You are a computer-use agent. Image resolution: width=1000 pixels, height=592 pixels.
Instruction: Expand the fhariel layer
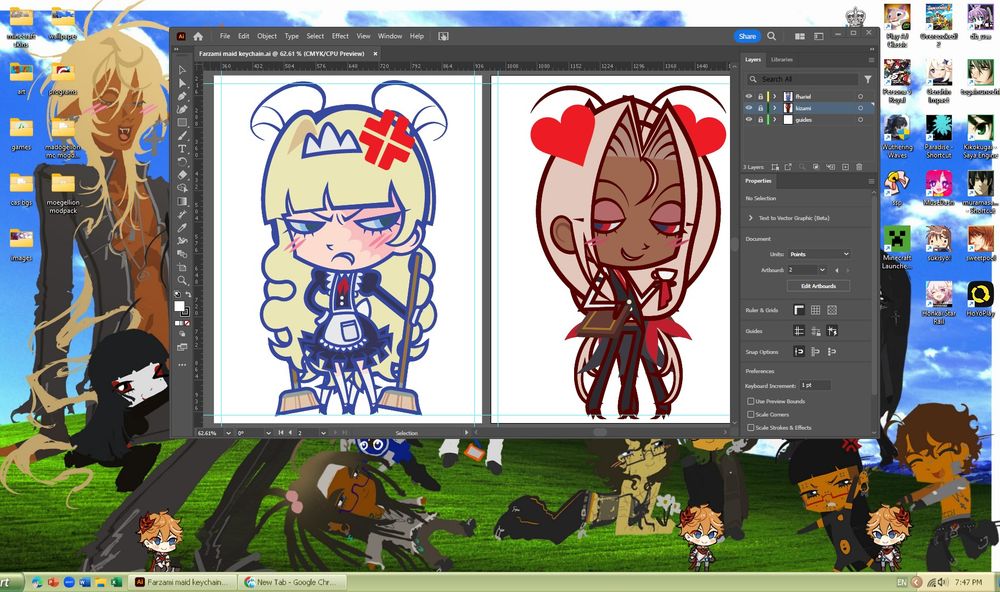pos(775,96)
